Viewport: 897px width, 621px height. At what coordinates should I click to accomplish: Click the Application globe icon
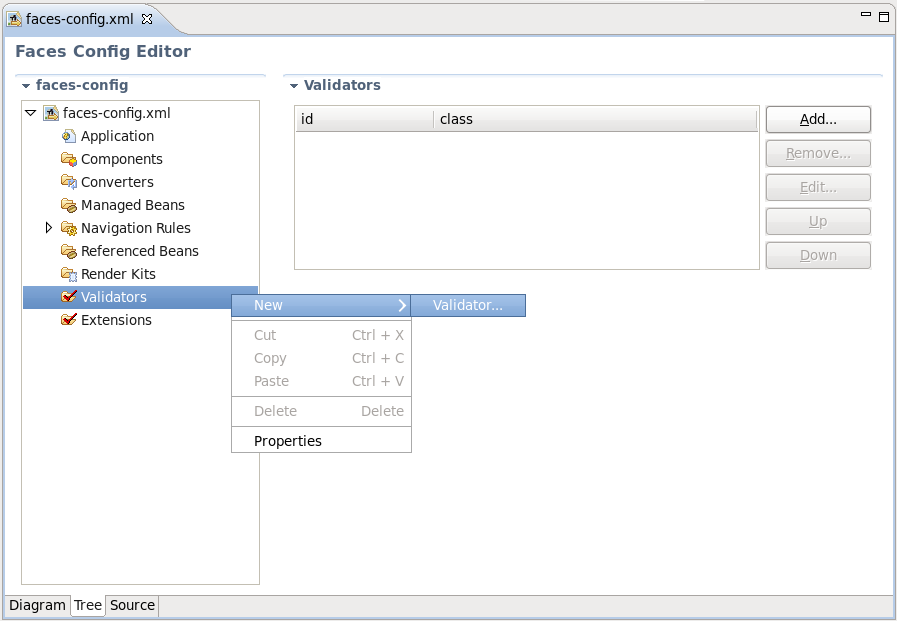point(68,136)
